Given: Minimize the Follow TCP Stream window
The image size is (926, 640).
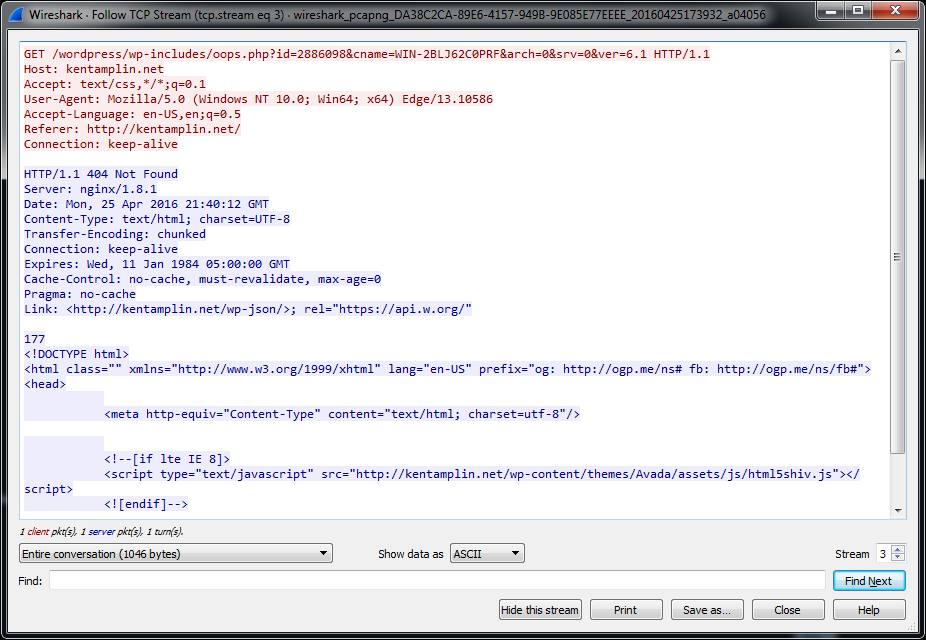Looking at the screenshot, I should tap(828, 12).
